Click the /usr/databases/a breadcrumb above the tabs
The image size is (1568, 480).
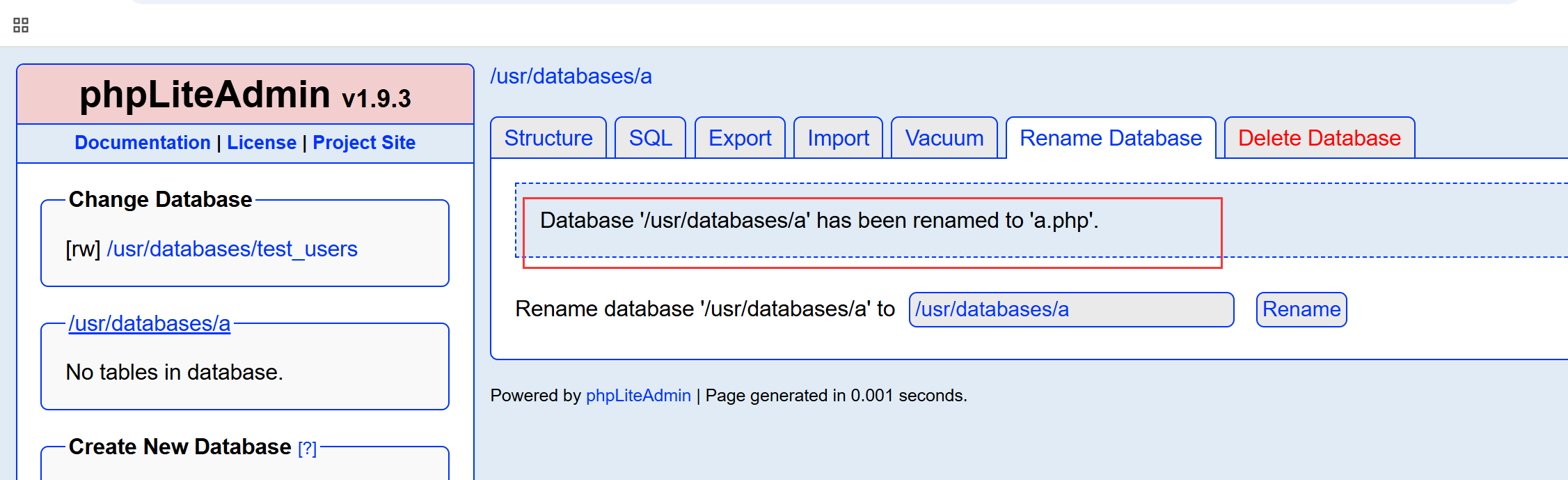tap(571, 76)
